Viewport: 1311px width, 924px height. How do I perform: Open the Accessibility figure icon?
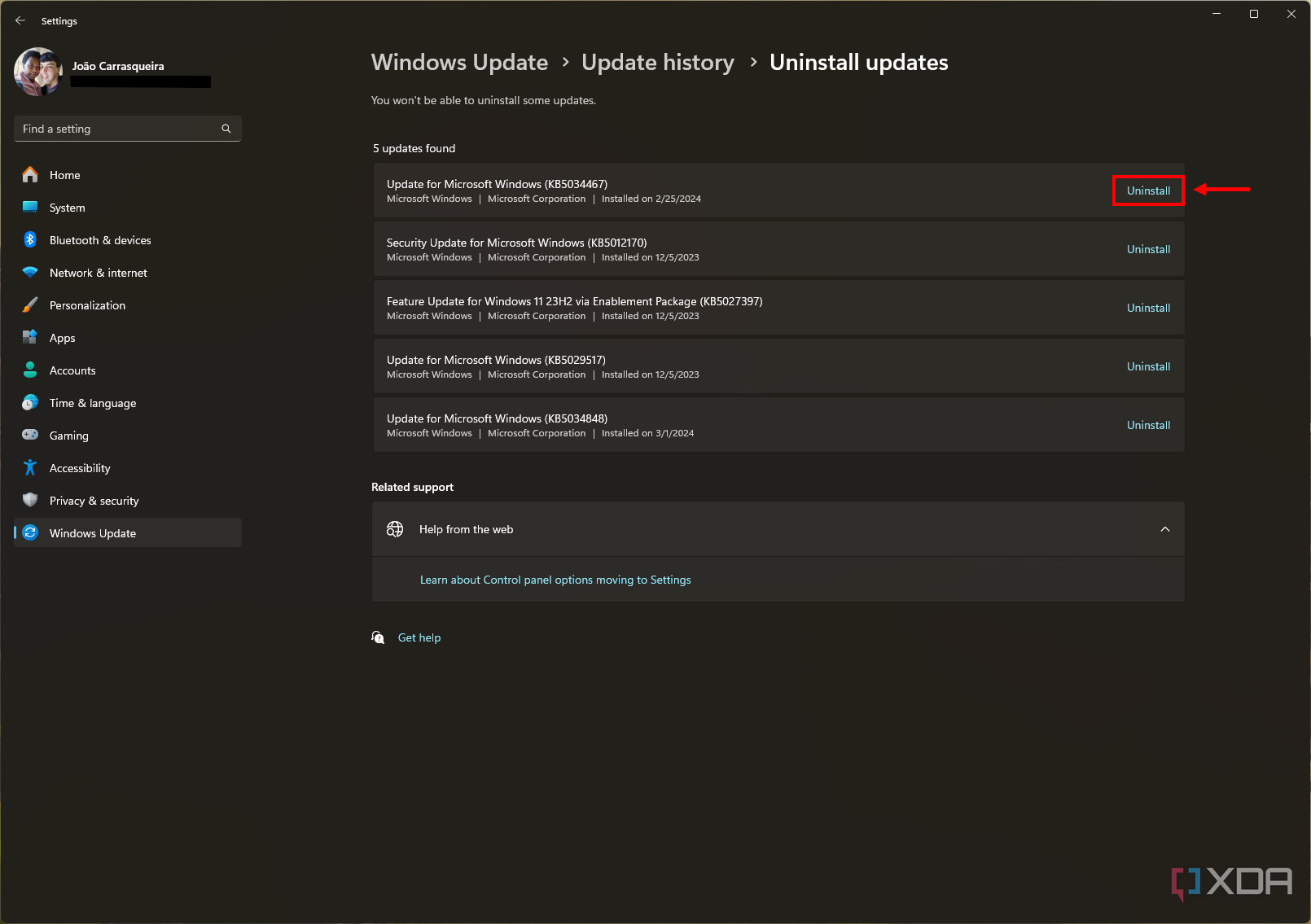[x=30, y=468]
